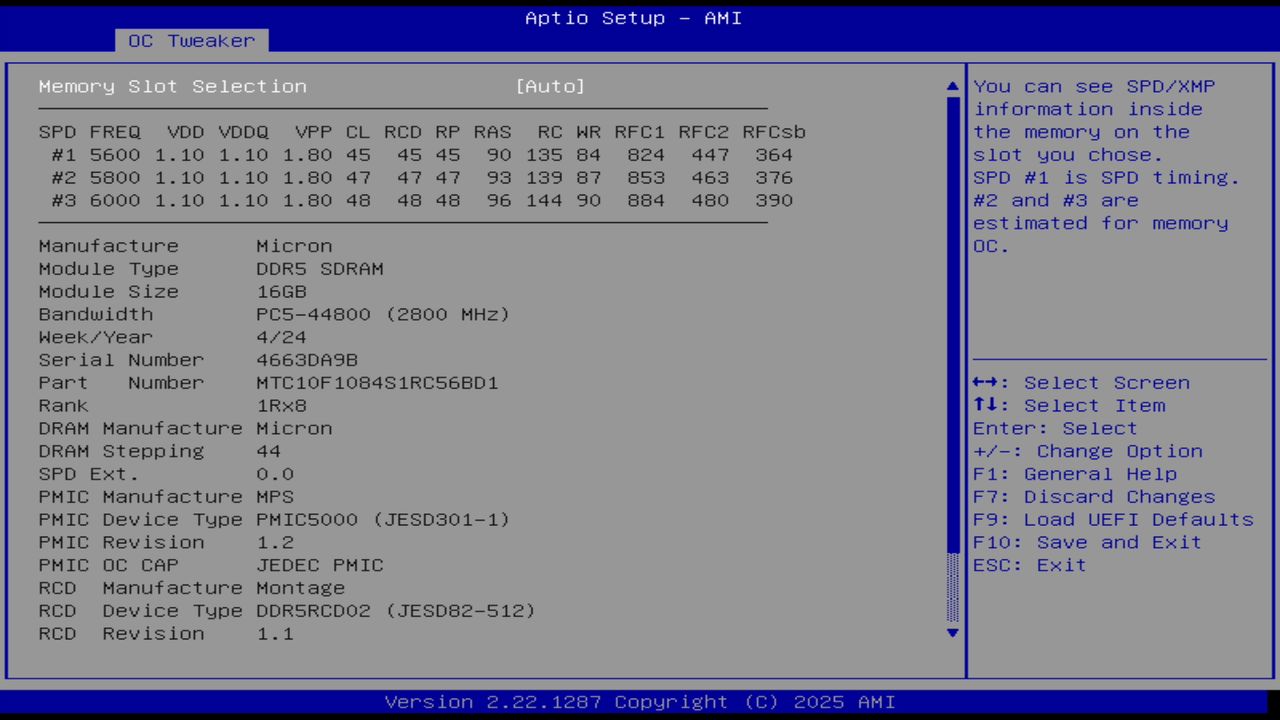Screen dimensions: 1280x720
Task: Click the DRAM Manufacture label
Action: [x=141, y=429]
